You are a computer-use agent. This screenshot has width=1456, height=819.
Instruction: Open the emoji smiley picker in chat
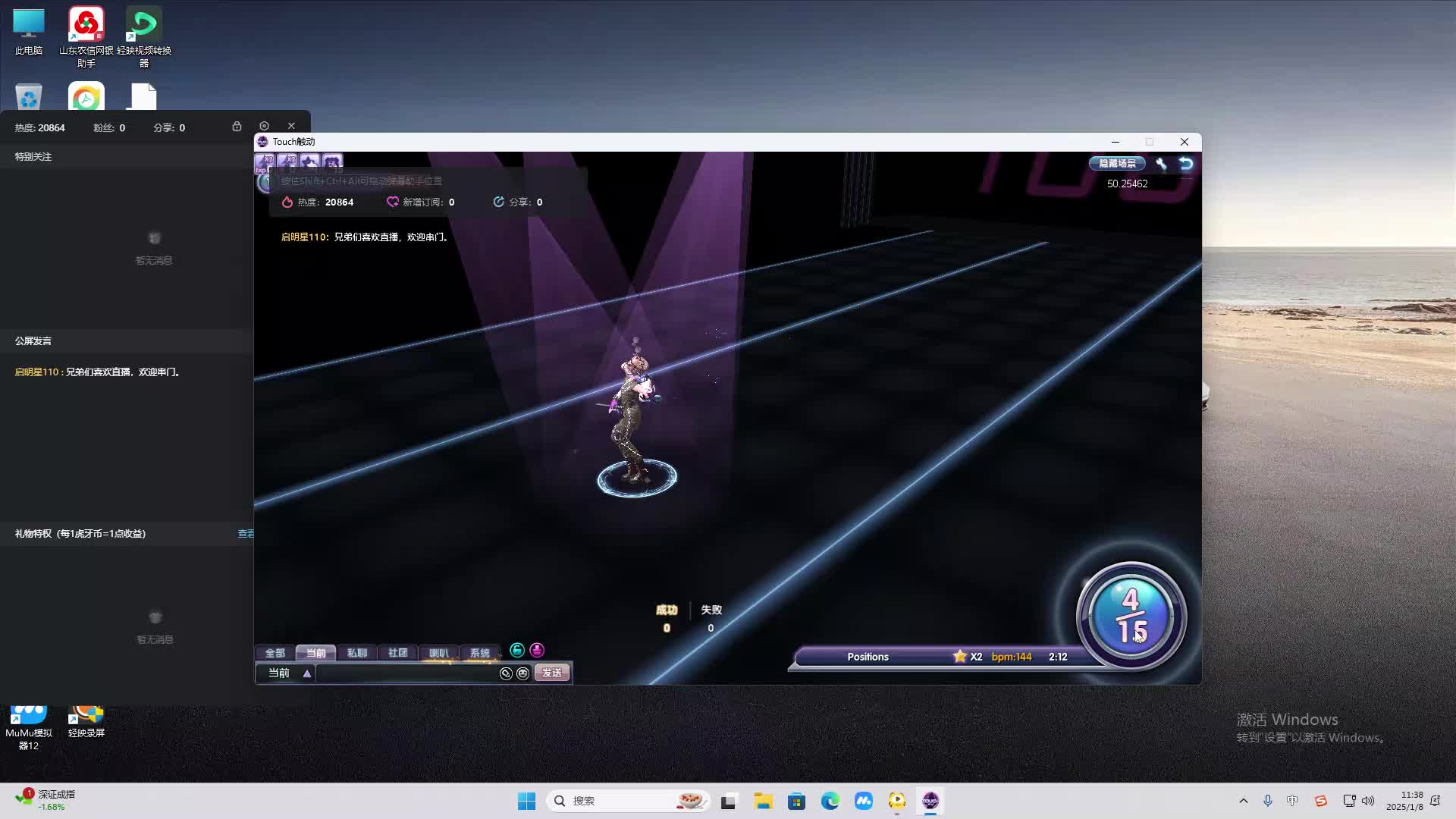[522, 673]
